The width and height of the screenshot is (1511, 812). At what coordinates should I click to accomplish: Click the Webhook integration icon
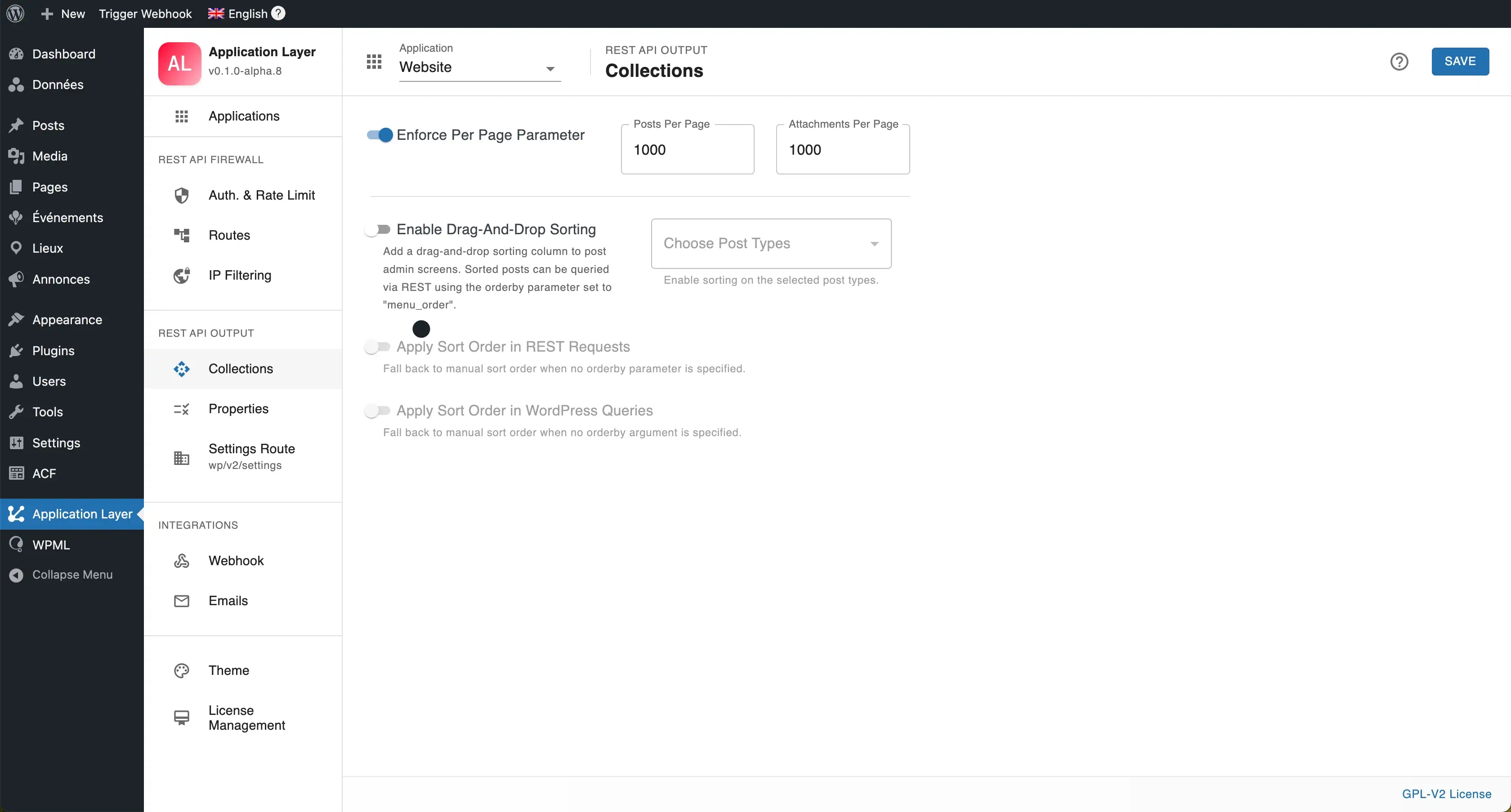click(x=181, y=561)
